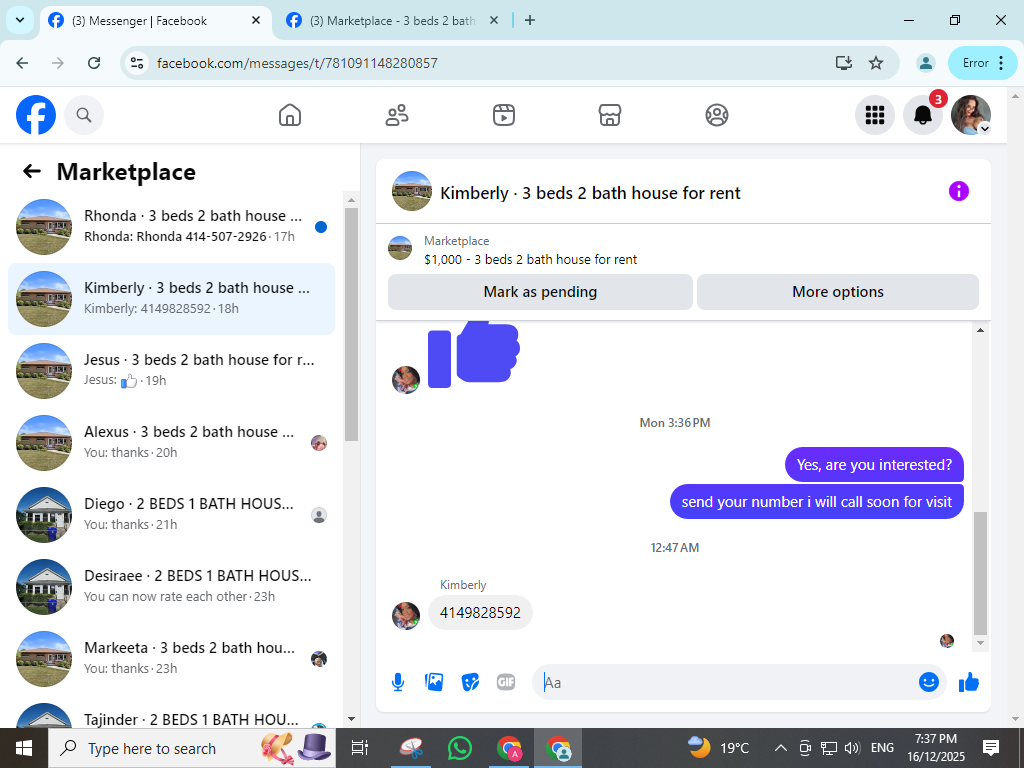
Task: Open the Marketplace storefront icon
Action: pyautogui.click(x=610, y=115)
